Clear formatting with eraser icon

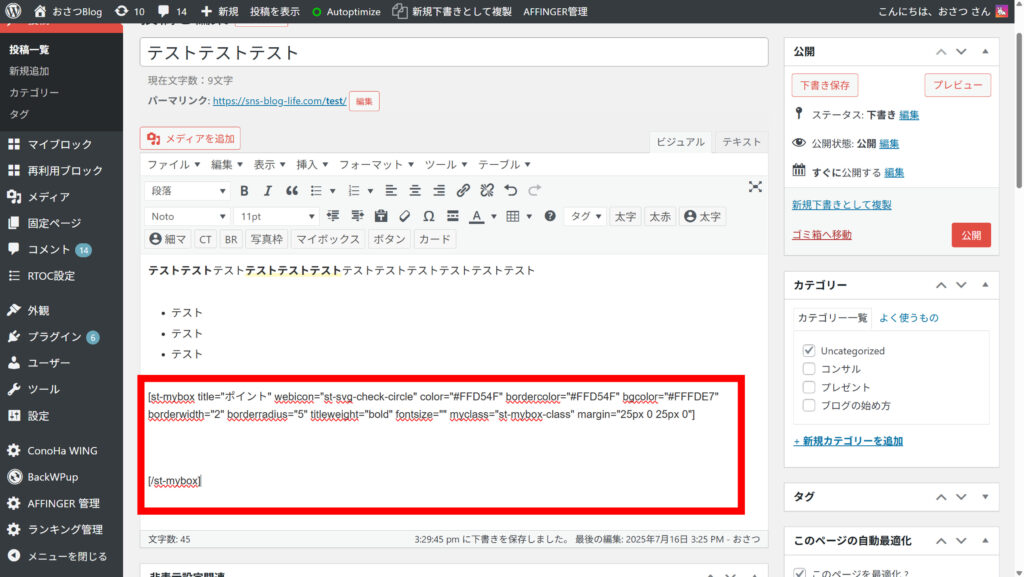(405, 216)
